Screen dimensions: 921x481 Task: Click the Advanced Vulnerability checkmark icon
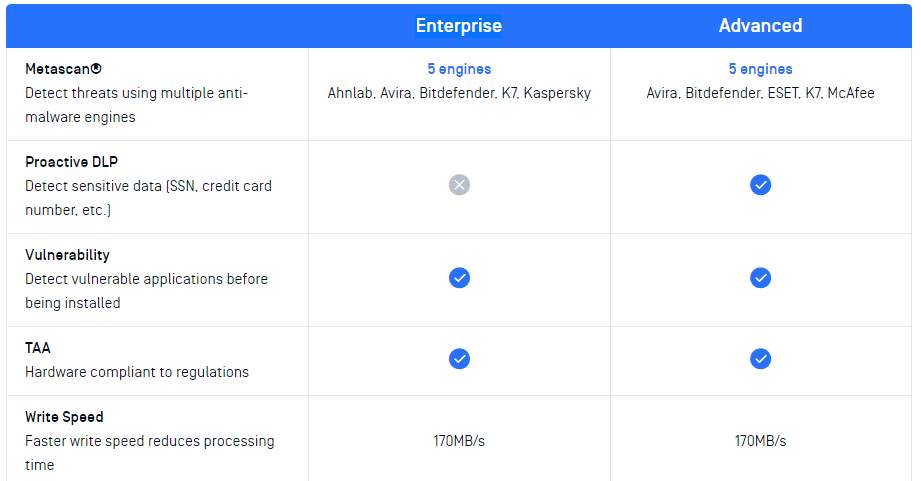[760, 278]
